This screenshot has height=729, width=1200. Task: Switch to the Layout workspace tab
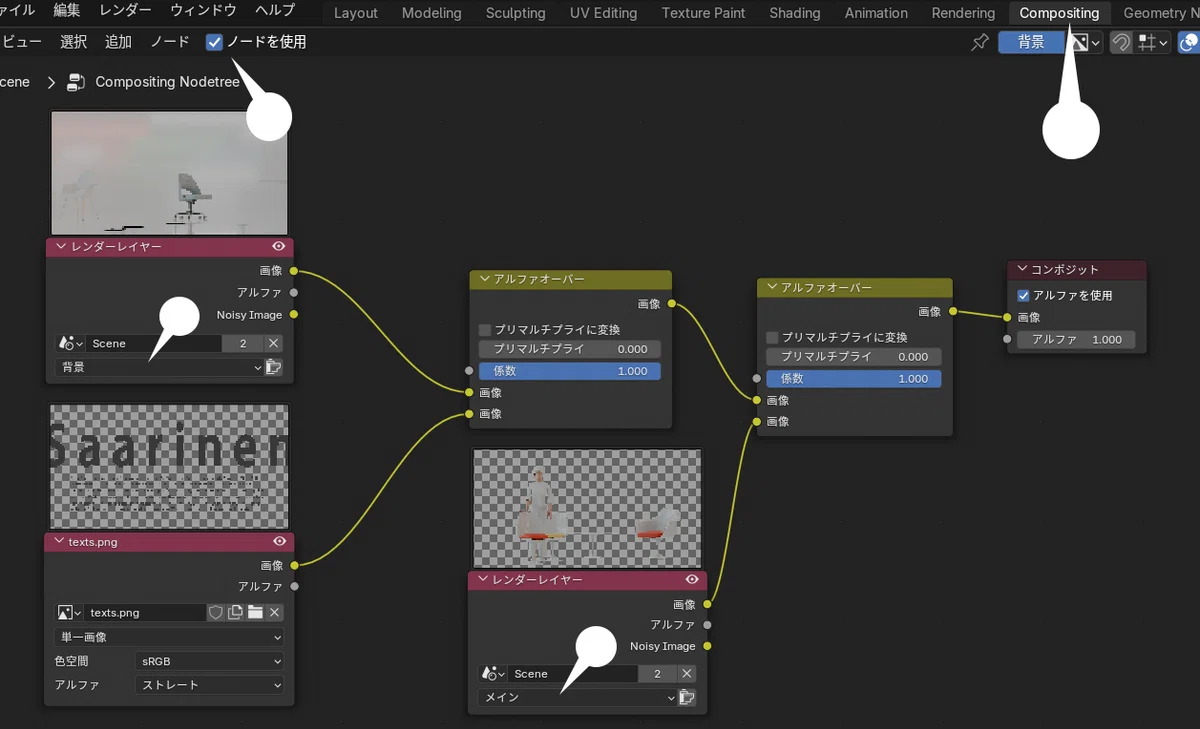pyautogui.click(x=356, y=13)
